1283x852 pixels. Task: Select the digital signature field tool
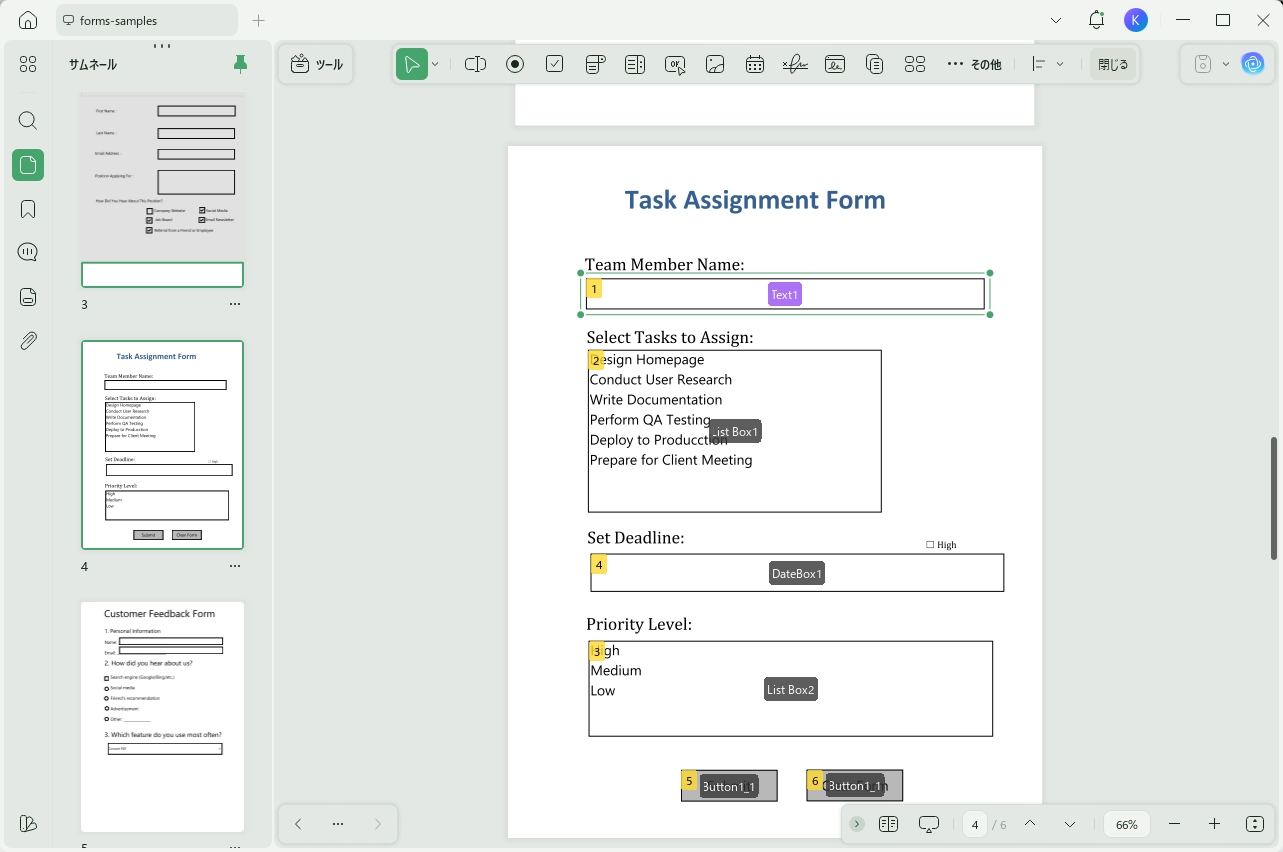tap(795, 64)
